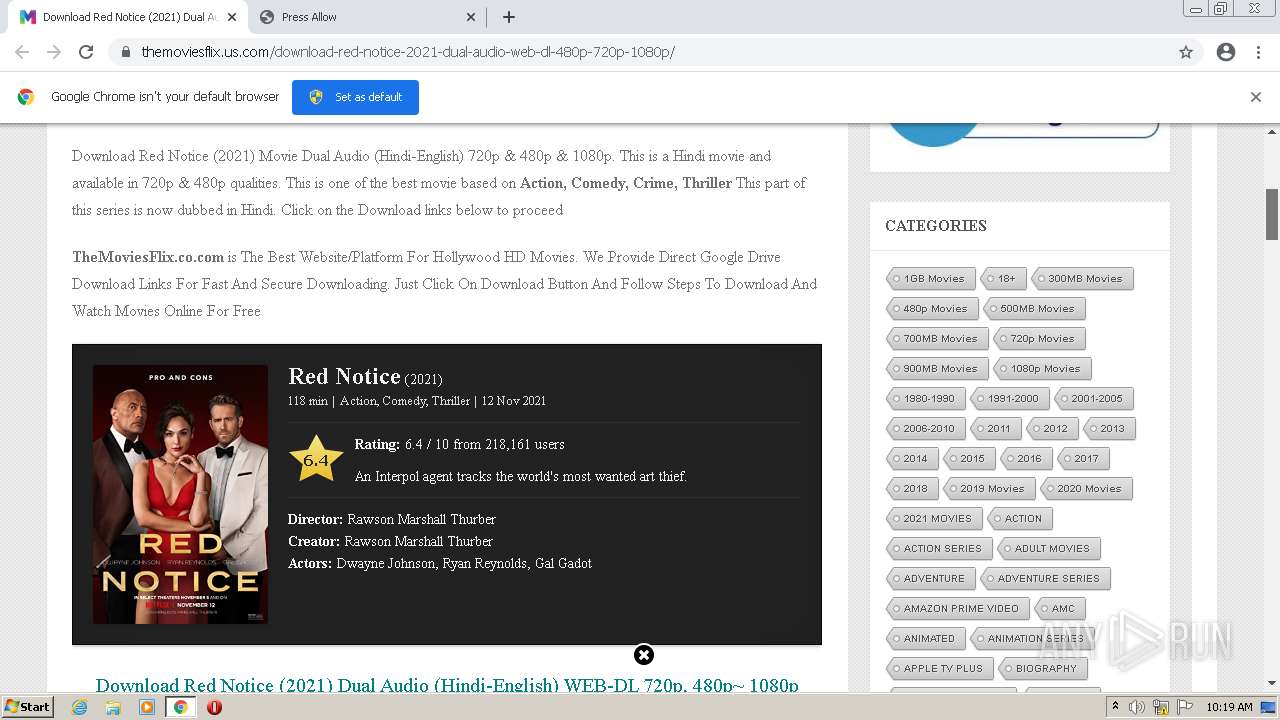The width and height of the screenshot is (1280, 720).
Task: Open the Windows Start menu
Action: click(27, 707)
